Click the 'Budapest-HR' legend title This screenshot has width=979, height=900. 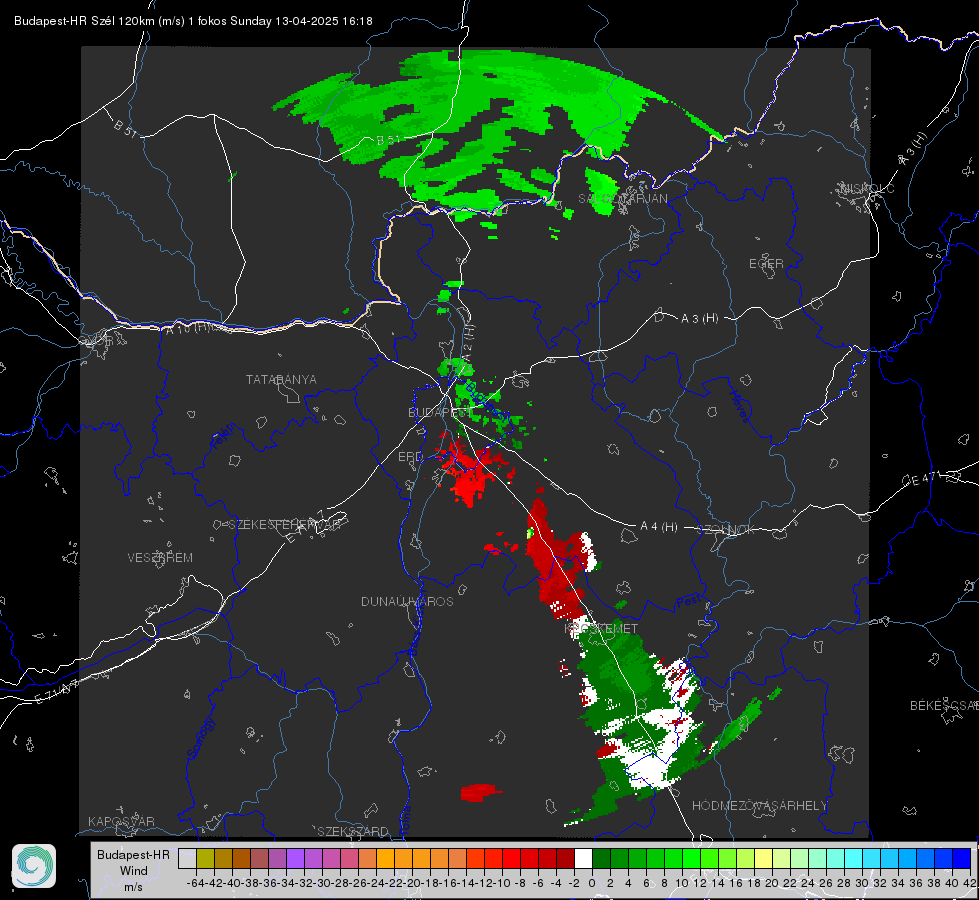pyautogui.click(x=133, y=854)
